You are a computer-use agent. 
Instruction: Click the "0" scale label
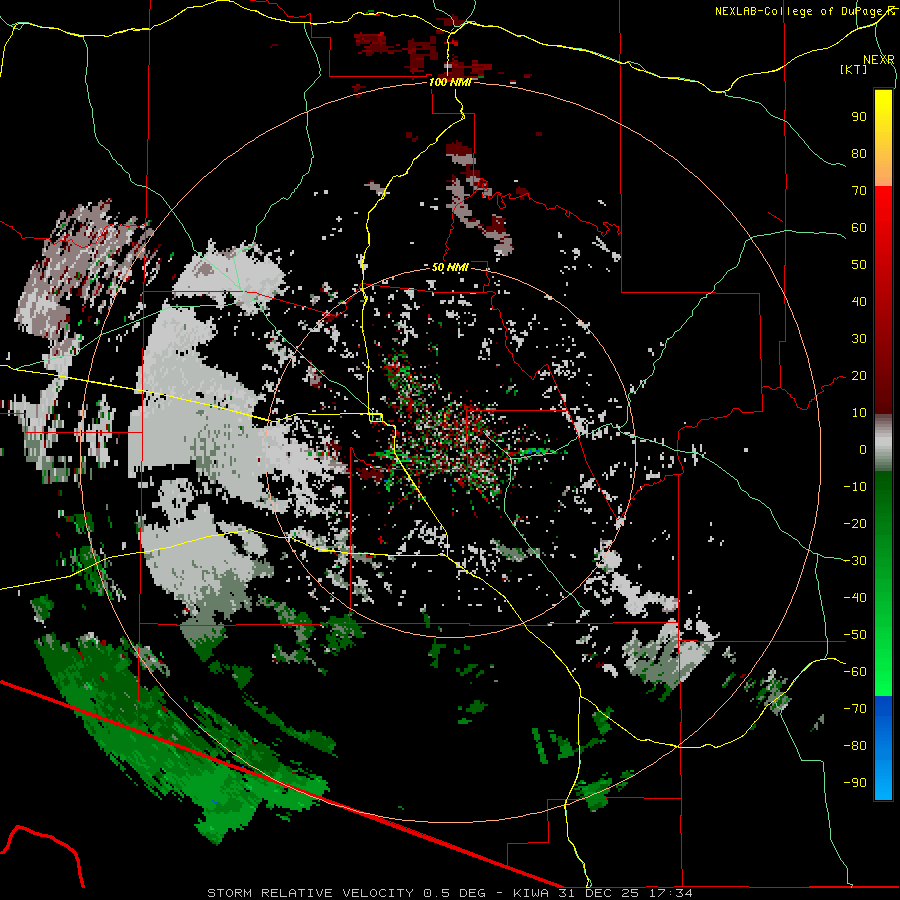pyautogui.click(x=863, y=450)
